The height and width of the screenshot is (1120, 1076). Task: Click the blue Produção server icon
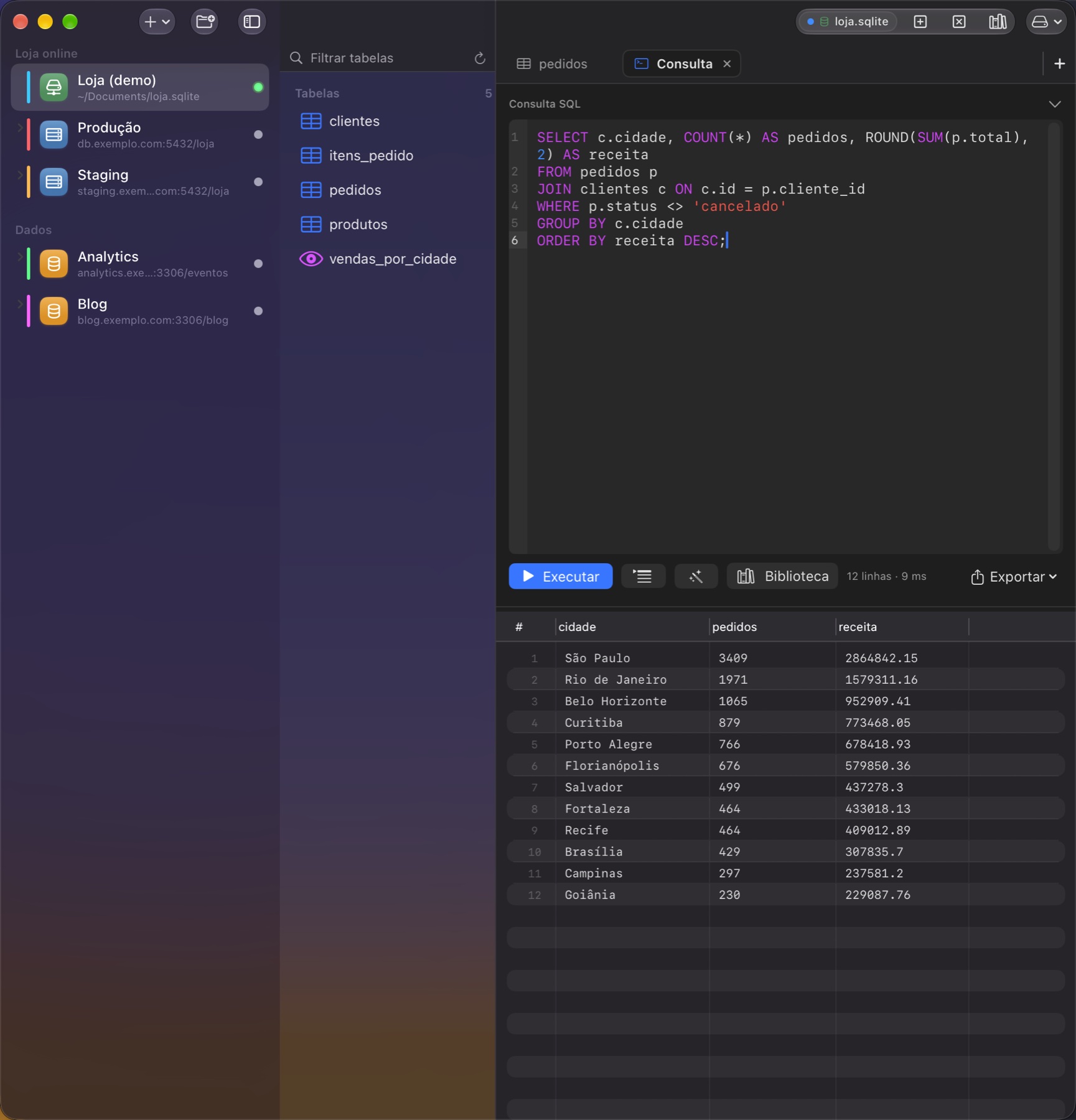click(54, 134)
